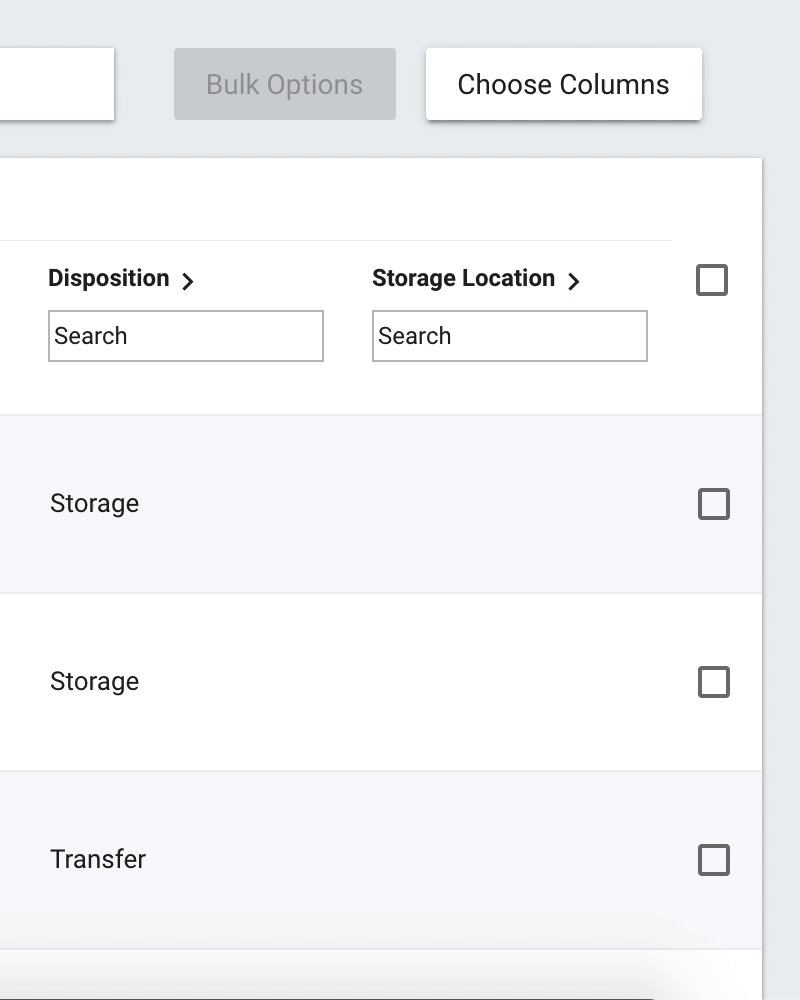
Task: Click empty Storage Location cell in Transfer row
Action: 510,860
